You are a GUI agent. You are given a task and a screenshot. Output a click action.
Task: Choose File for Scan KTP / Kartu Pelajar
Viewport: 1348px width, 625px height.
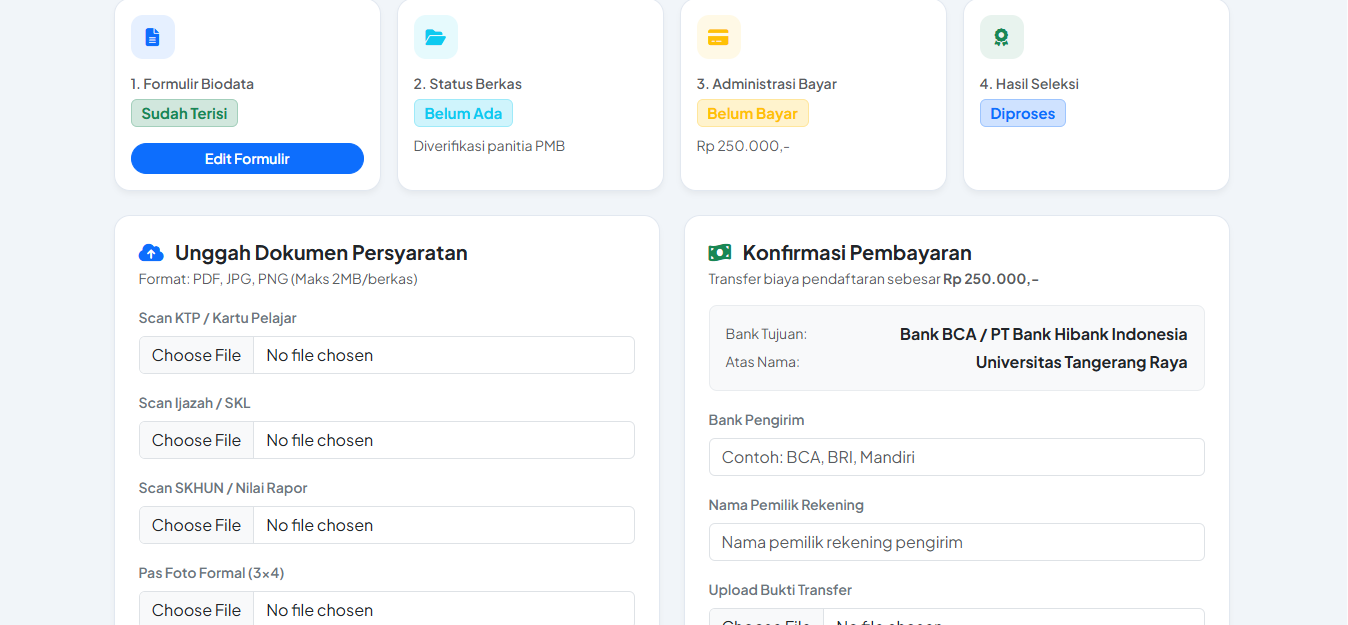click(196, 355)
